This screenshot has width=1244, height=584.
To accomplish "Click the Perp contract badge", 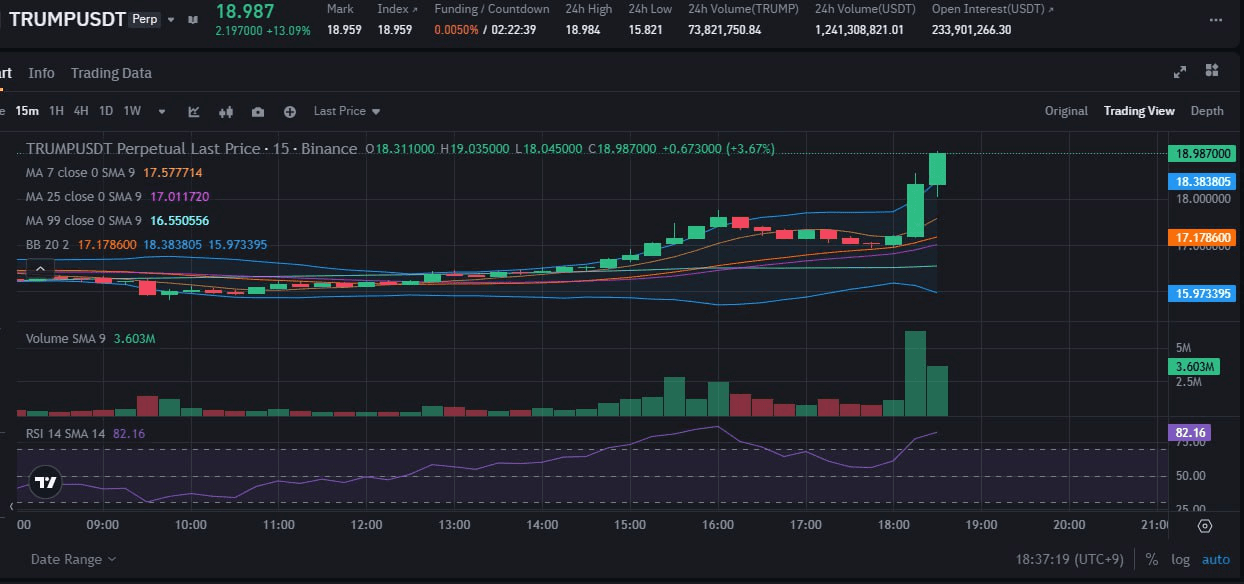I will coord(144,19).
